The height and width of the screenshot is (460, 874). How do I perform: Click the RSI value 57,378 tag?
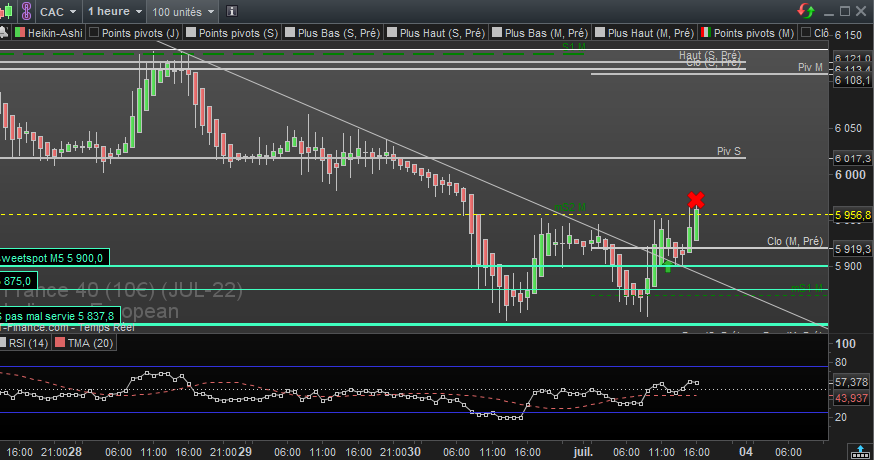point(851,382)
